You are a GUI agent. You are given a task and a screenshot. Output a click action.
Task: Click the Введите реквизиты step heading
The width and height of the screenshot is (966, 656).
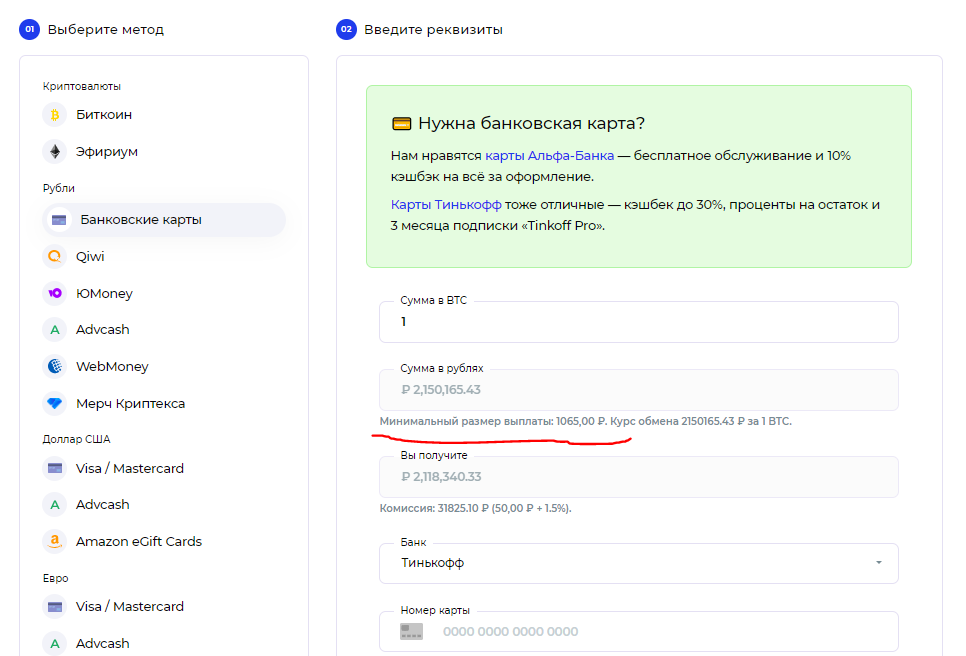(433, 30)
